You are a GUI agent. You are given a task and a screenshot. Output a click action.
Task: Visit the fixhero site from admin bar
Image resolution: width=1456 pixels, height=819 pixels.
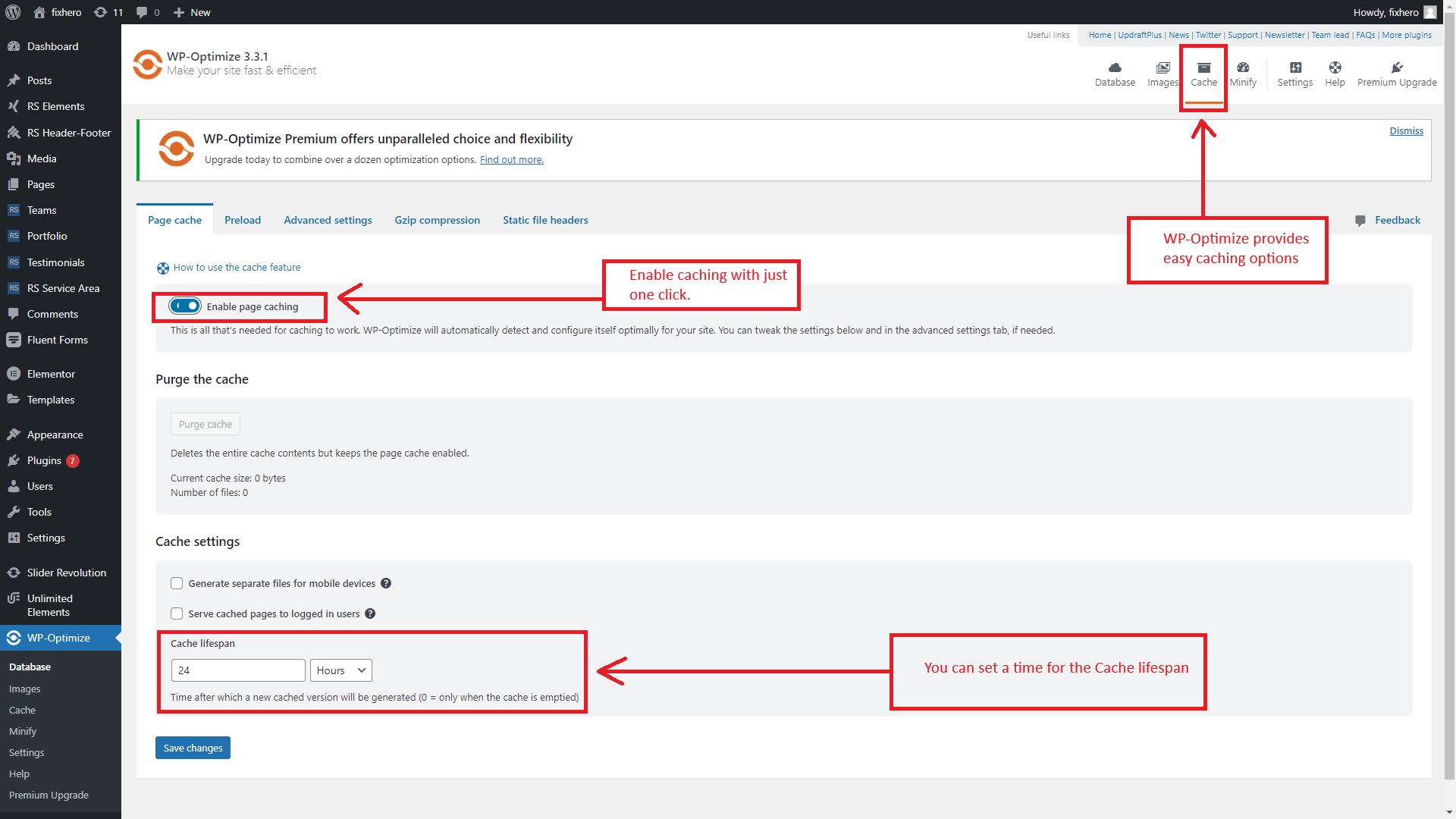click(x=58, y=12)
